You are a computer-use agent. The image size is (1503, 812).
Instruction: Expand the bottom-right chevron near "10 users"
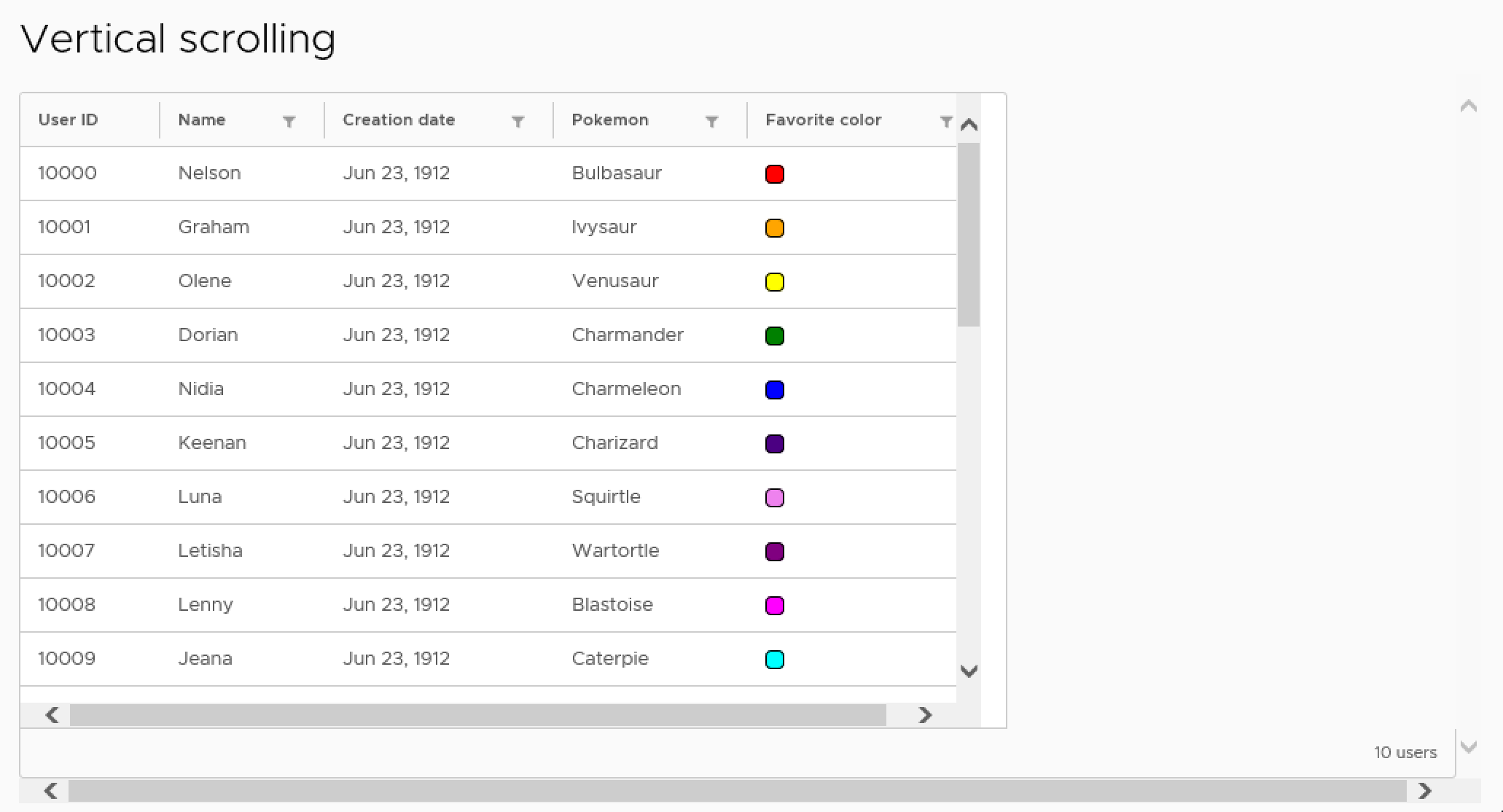pyautogui.click(x=1470, y=748)
